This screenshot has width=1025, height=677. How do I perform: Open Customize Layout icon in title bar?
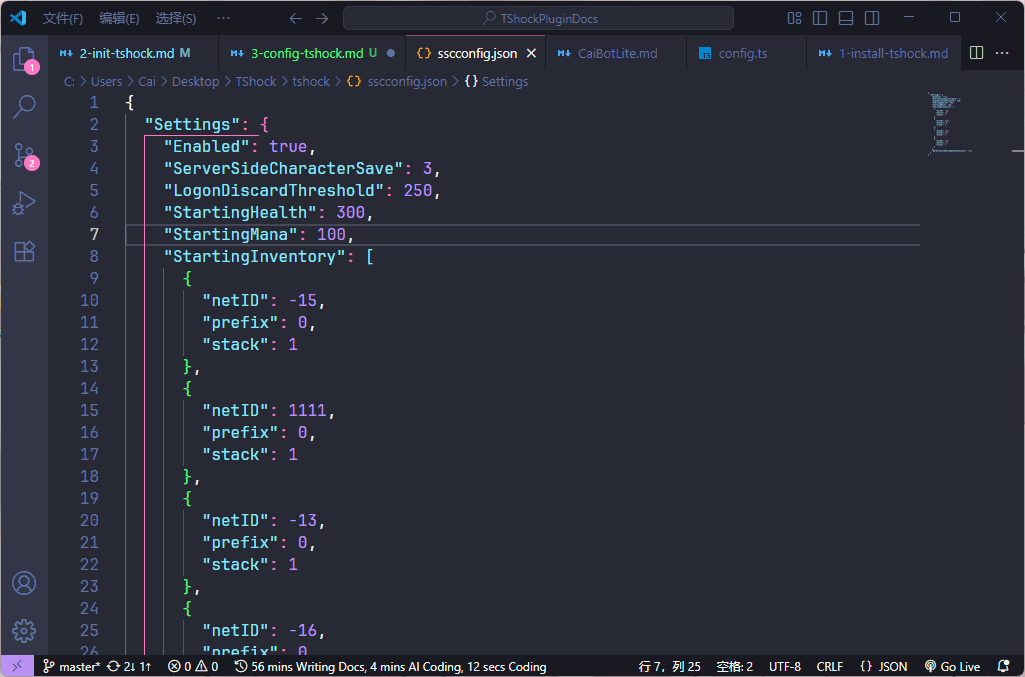794,18
